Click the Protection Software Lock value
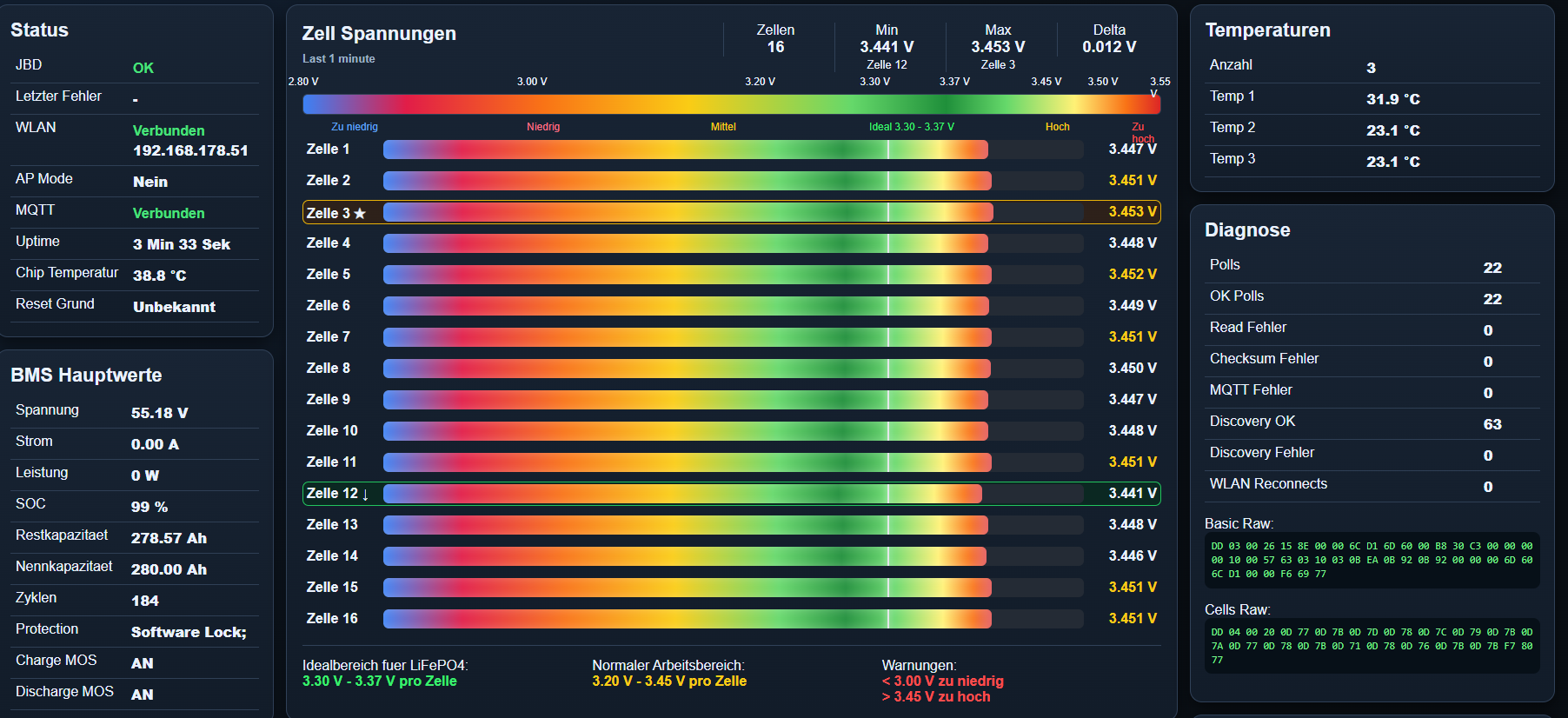Screen dimensions: 1568x718 tap(189, 632)
